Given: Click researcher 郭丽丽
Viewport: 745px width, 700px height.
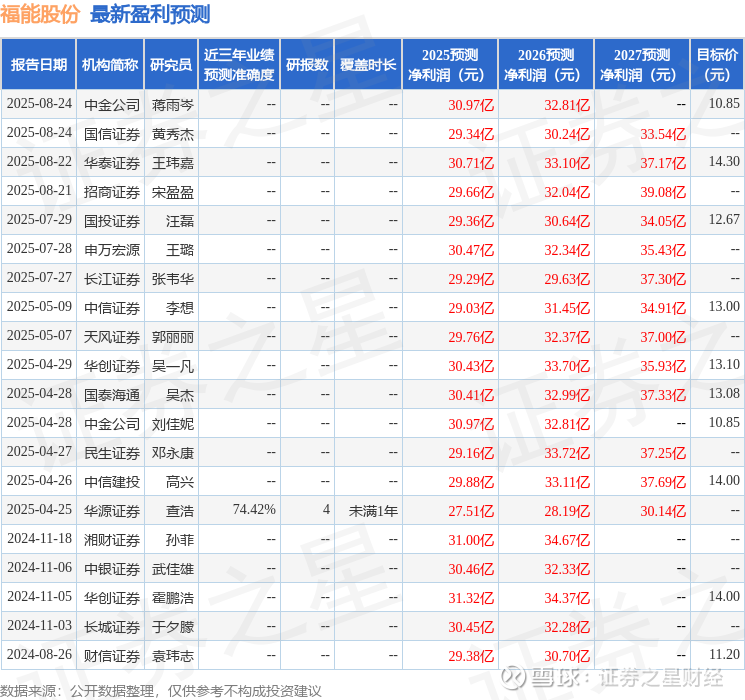Looking at the screenshot, I should coord(173,337).
